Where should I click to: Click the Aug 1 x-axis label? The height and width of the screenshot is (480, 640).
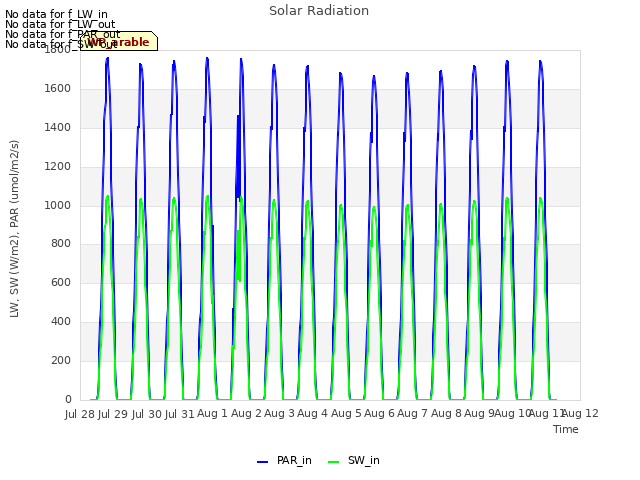point(212,414)
